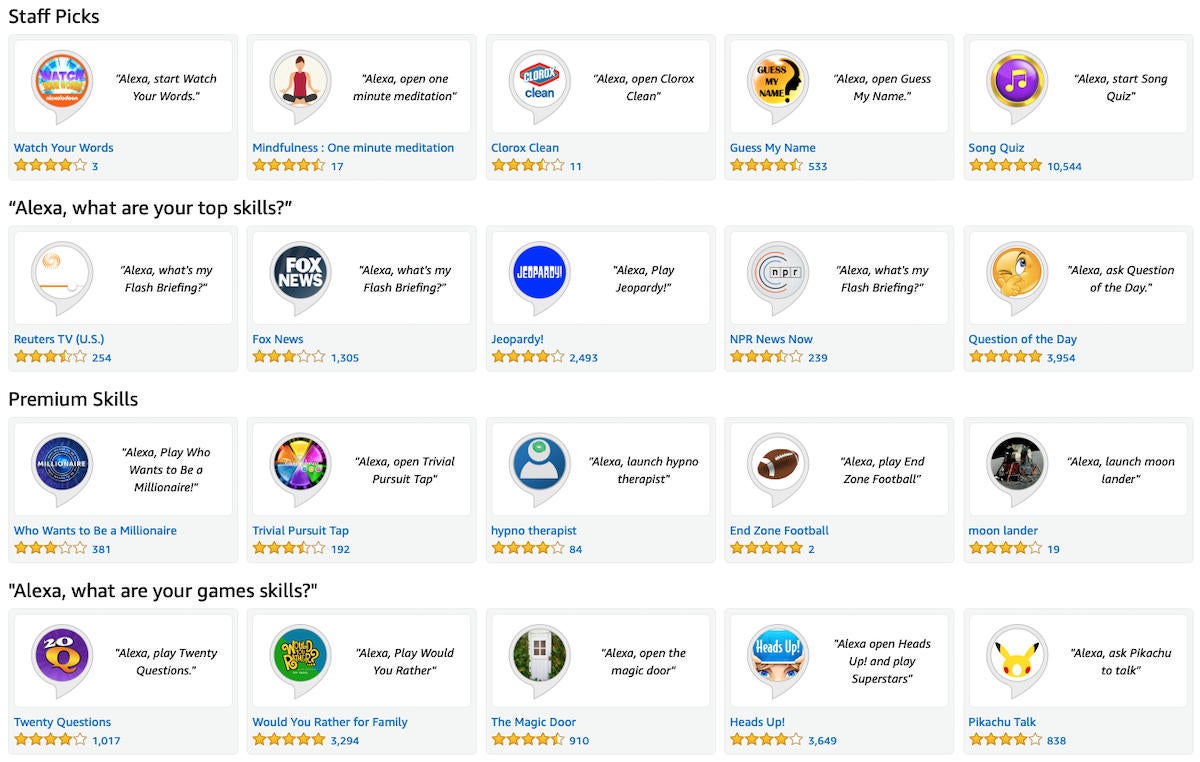Click the Fox News title link

(x=278, y=339)
